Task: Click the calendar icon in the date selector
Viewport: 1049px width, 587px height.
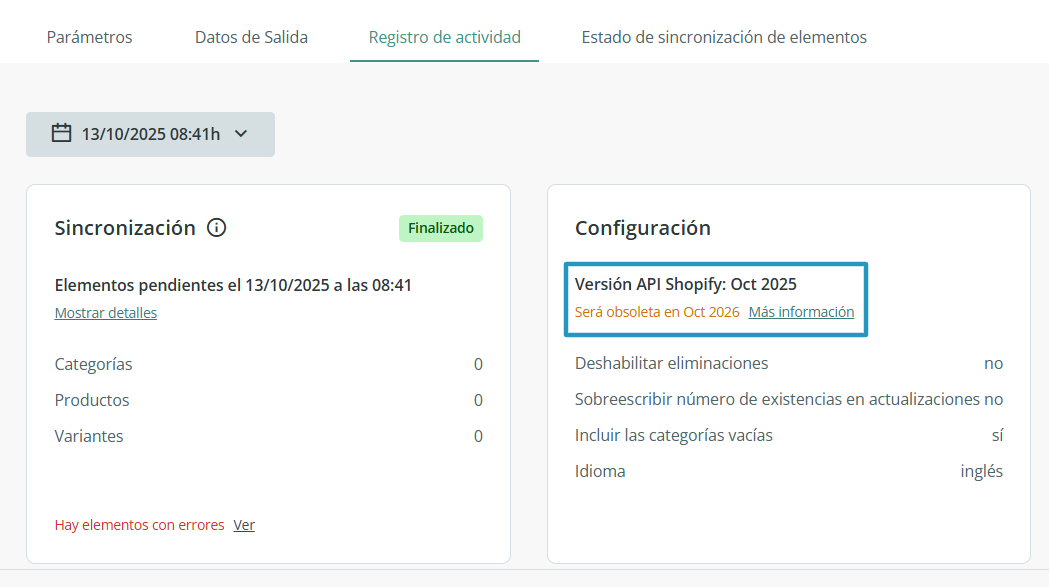Action: 61,133
